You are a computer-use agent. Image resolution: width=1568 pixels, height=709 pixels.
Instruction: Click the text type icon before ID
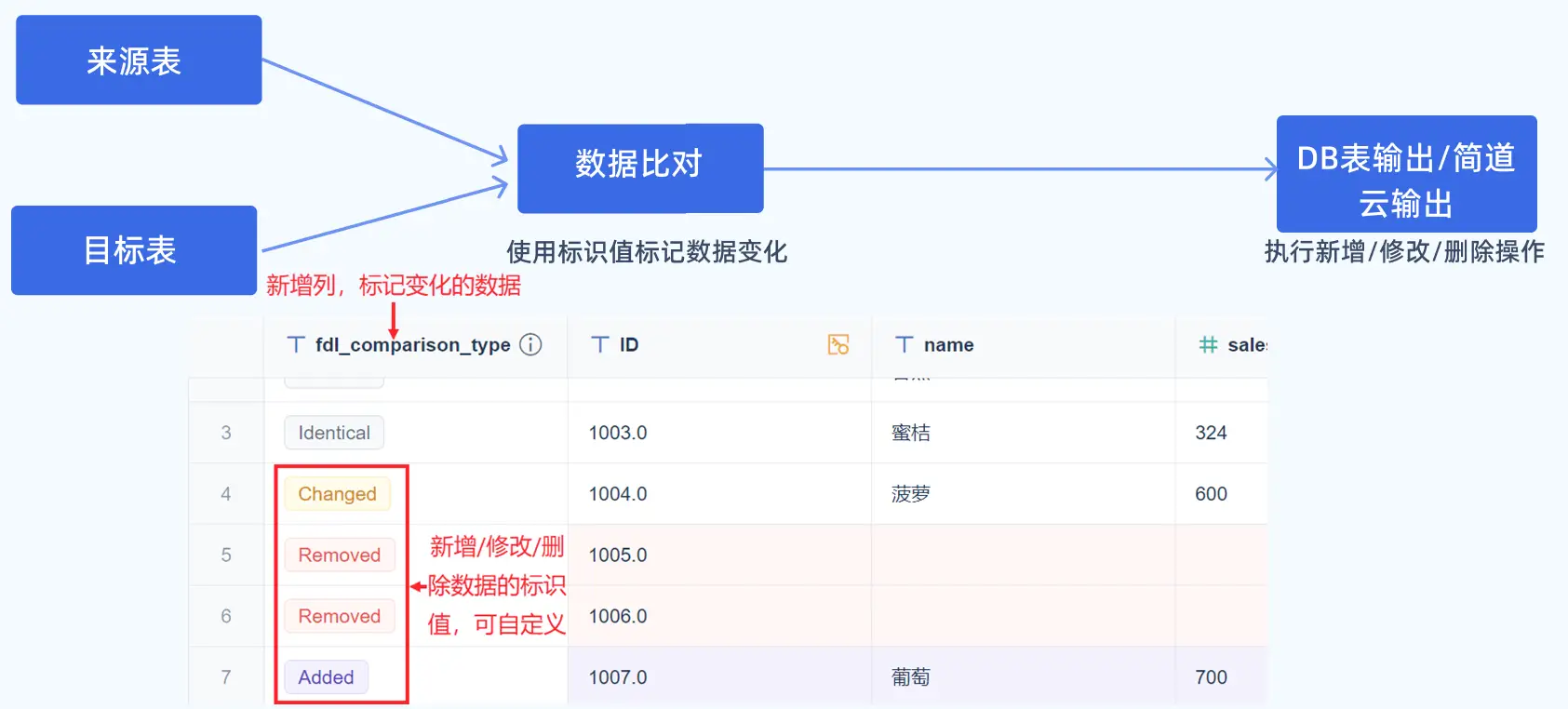point(600,345)
